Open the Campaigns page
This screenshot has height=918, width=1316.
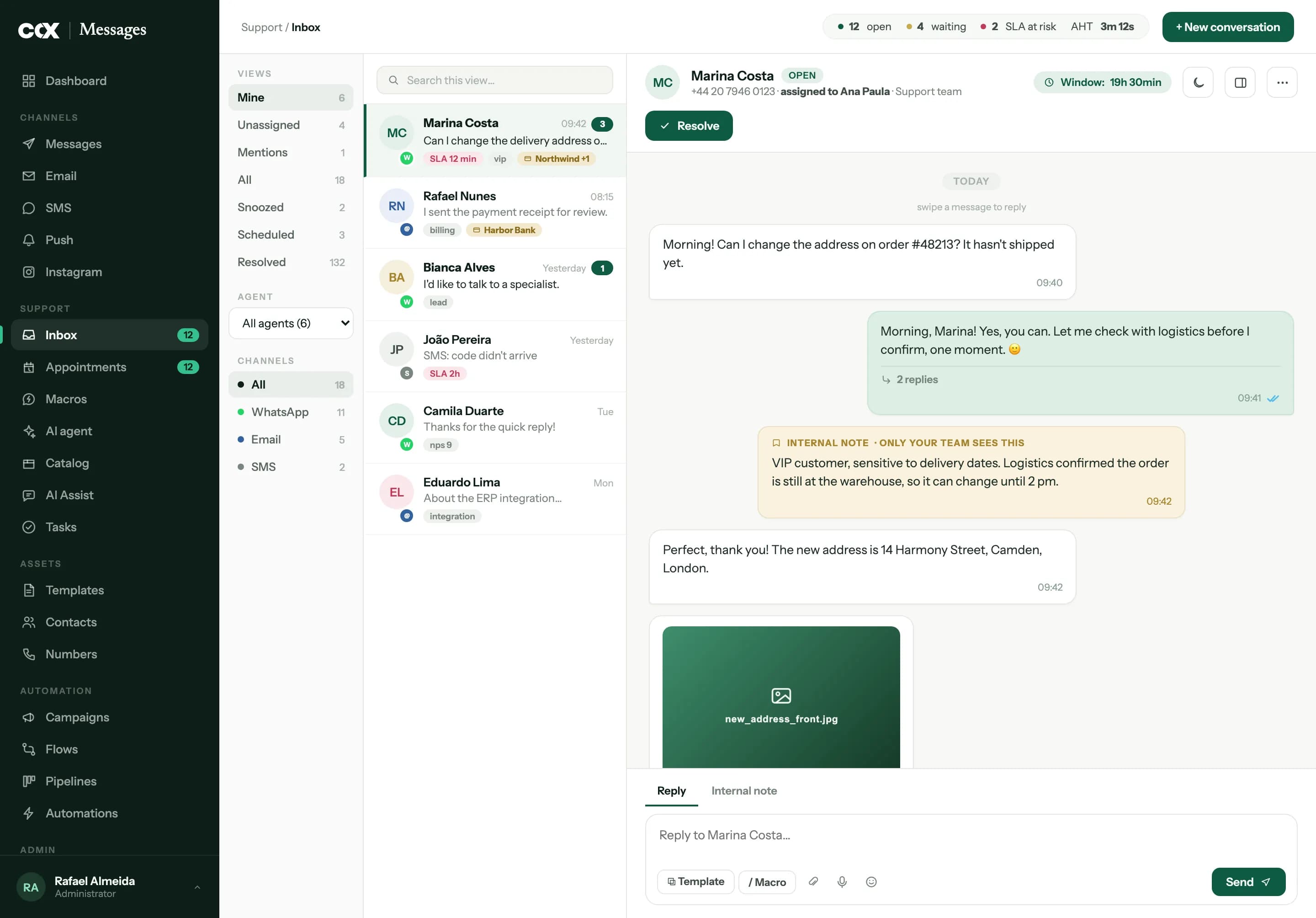click(x=110, y=717)
